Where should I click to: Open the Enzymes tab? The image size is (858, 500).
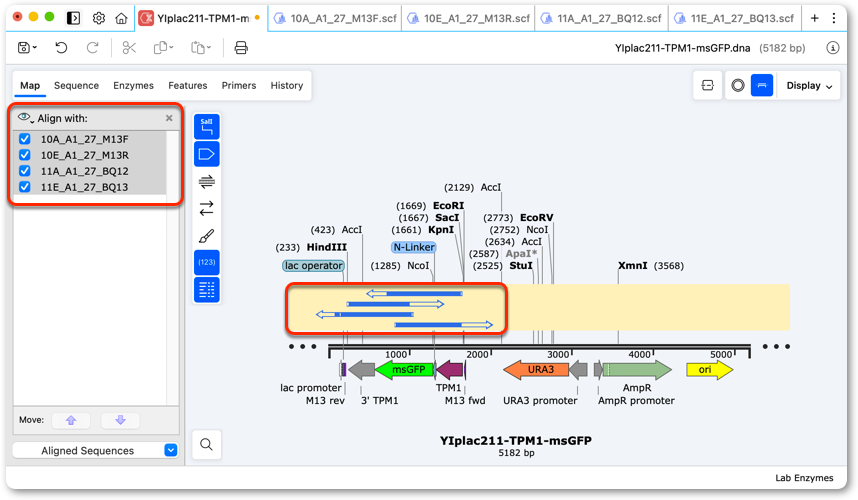(134, 85)
